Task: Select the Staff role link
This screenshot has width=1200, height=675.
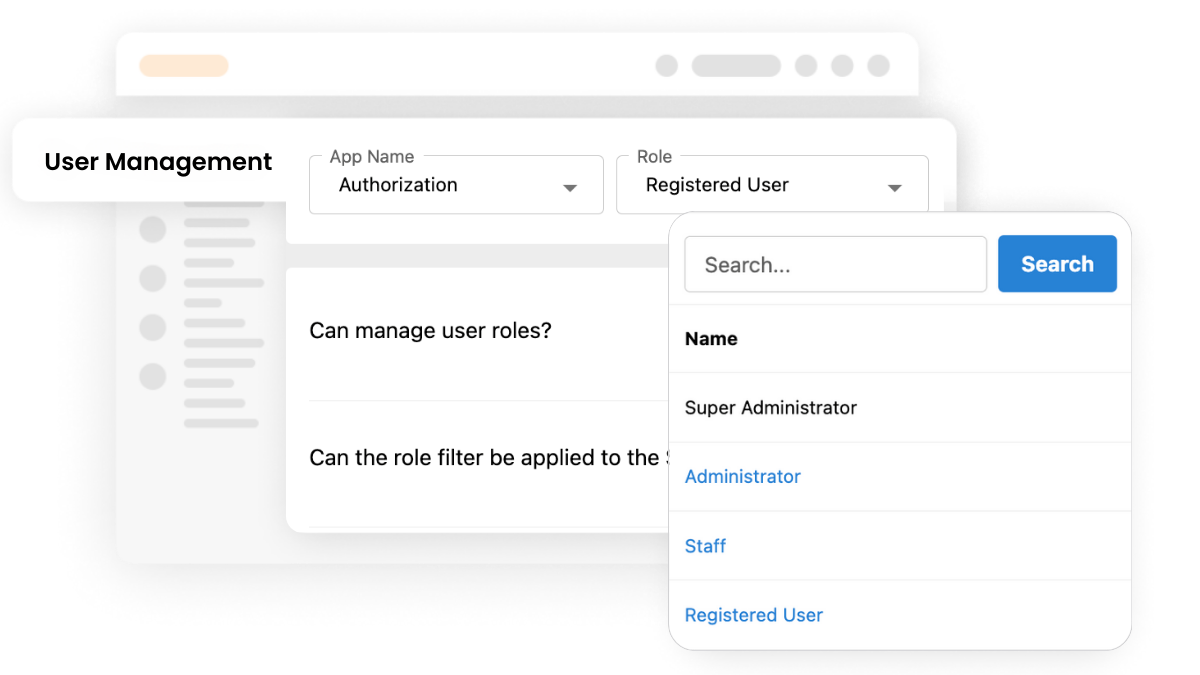Action: pyautogui.click(x=705, y=546)
